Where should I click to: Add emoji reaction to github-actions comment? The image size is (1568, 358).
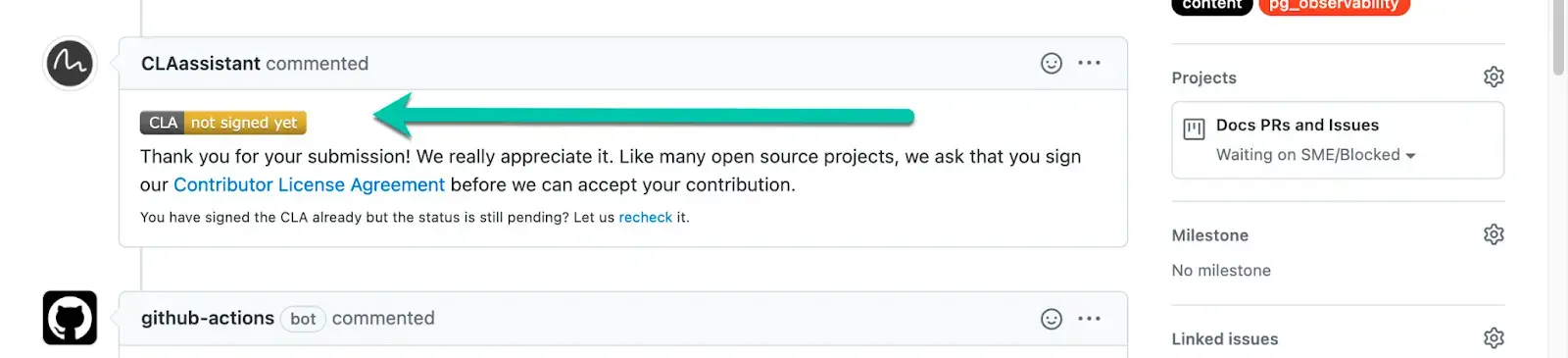coord(1052,319)
